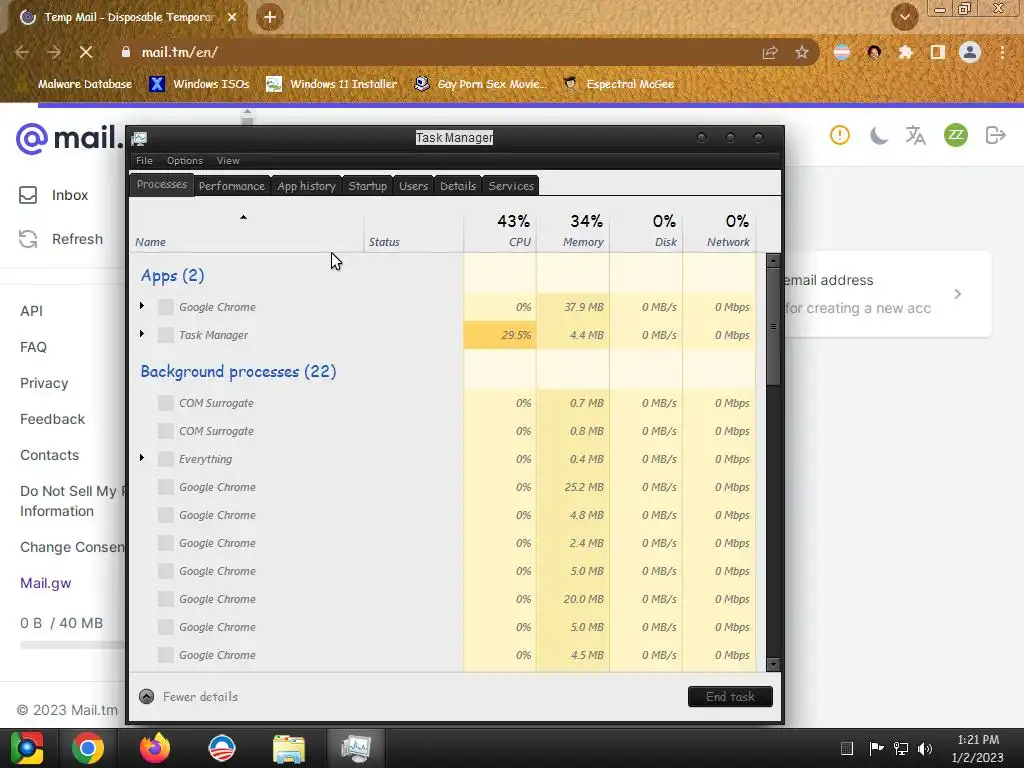The width and height of the screenshot is (1024, 768).
Task: Expand the Google Chrome app group
Action: (x=142, y=306)
